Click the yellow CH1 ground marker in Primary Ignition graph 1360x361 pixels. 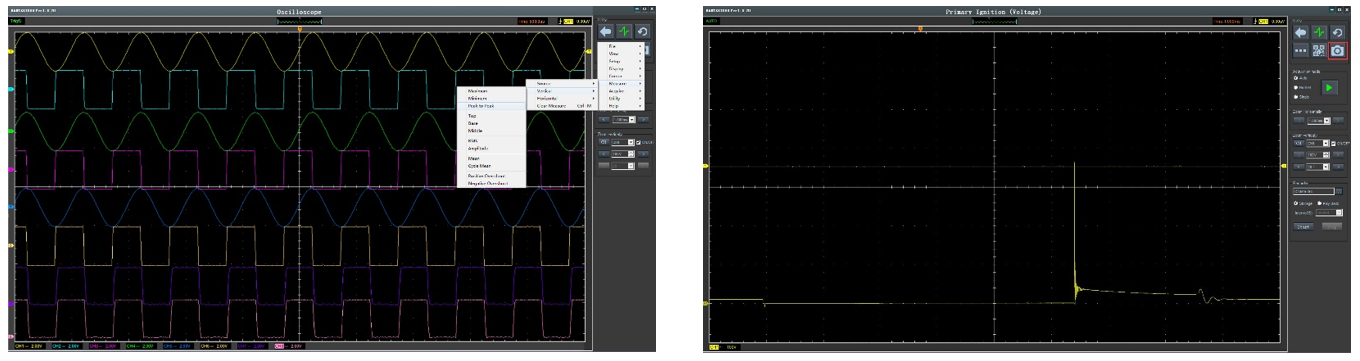(706, 303)
